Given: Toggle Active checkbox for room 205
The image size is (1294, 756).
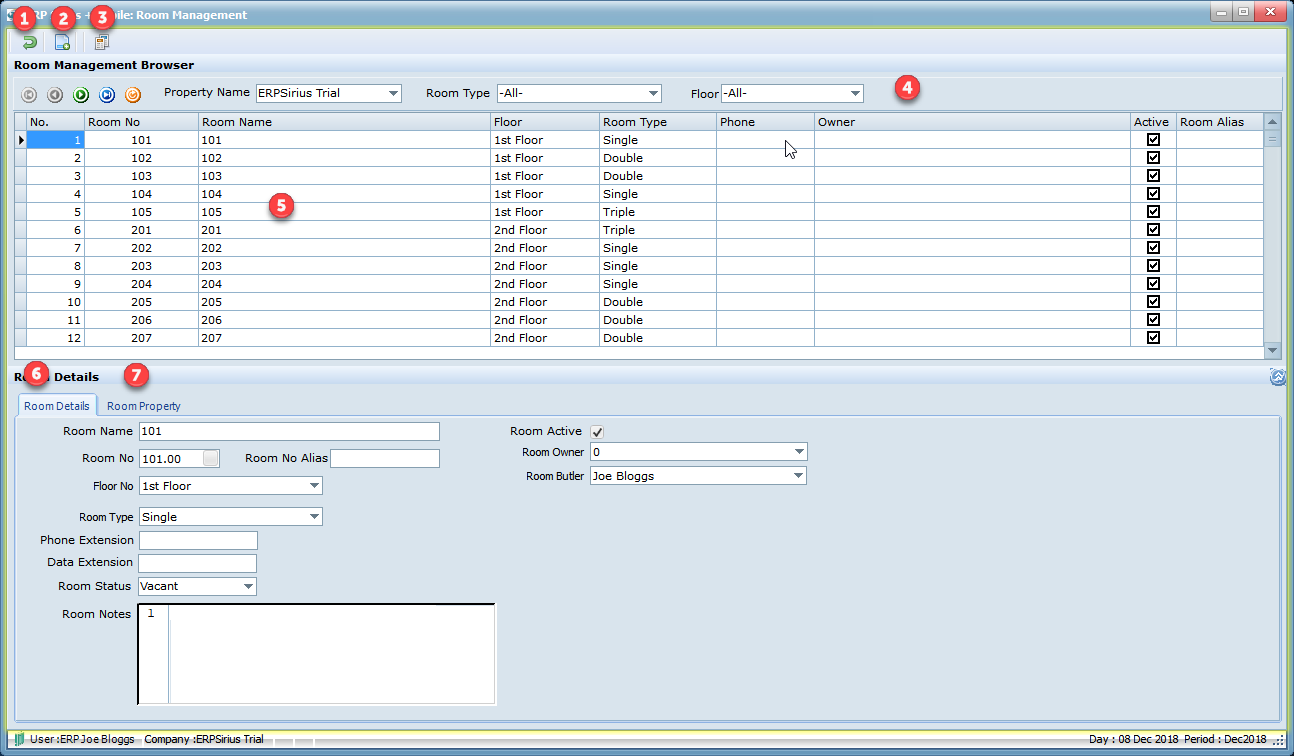Looking at the screenshot, I should 1153,302.
